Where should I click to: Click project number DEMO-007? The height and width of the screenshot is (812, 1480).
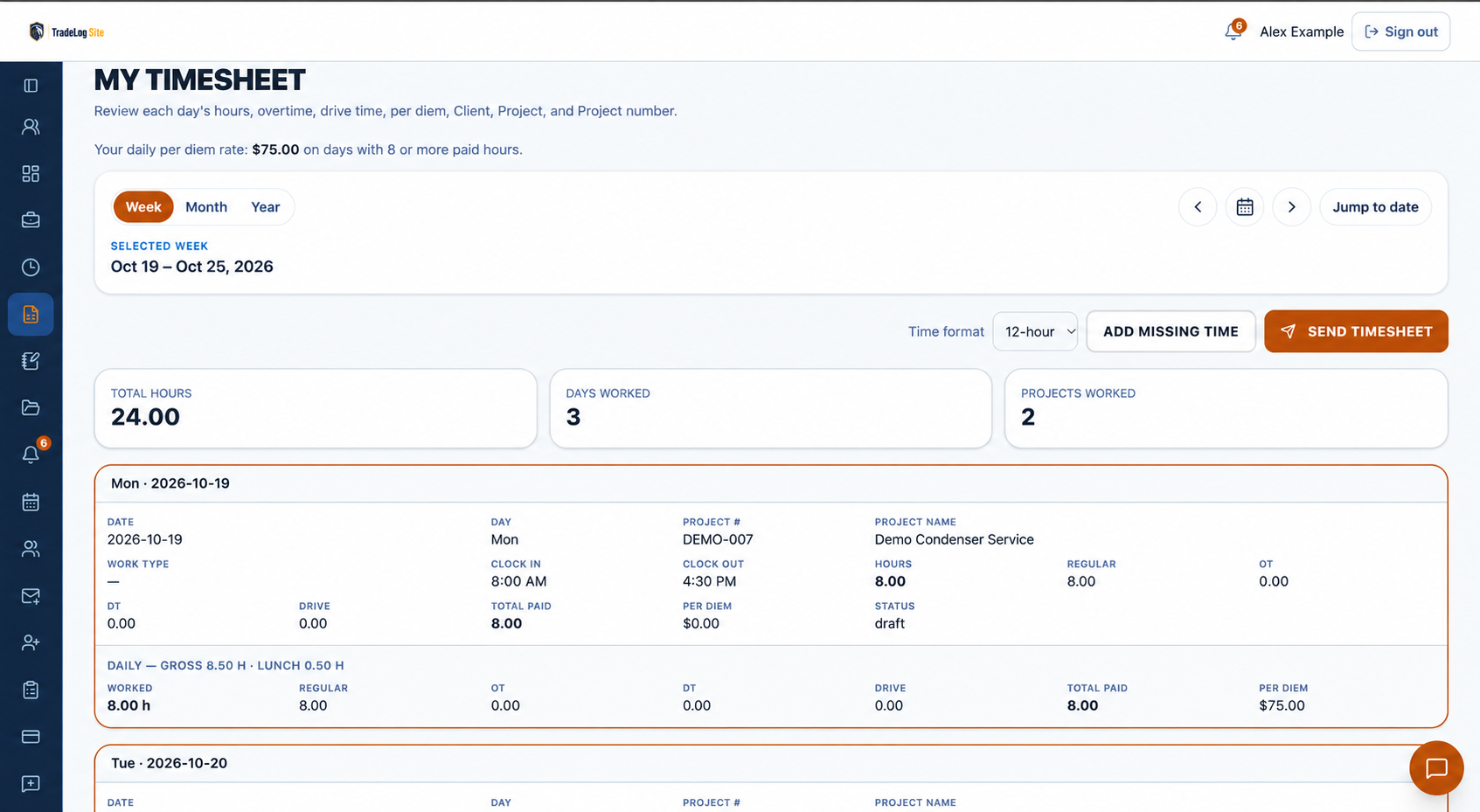pyautogui.click(x=718, y=539)
